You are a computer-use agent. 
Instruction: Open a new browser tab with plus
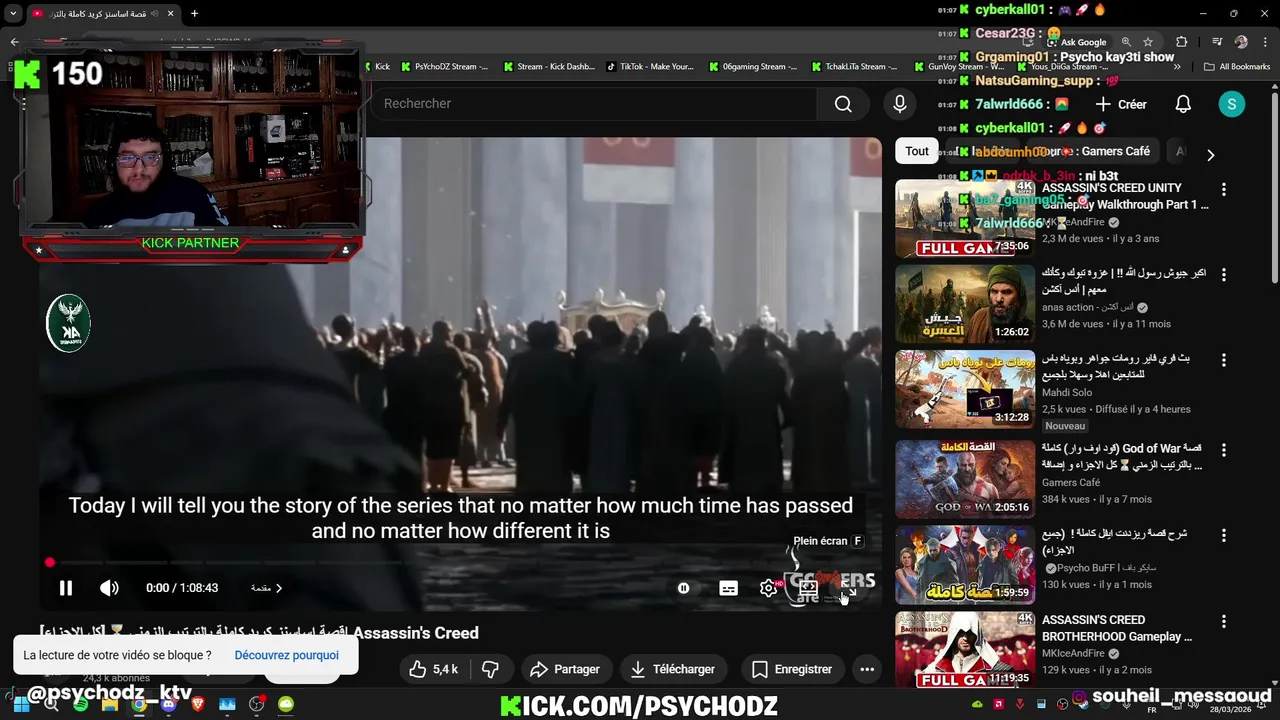pyautogui.click(x=194, y=14)
